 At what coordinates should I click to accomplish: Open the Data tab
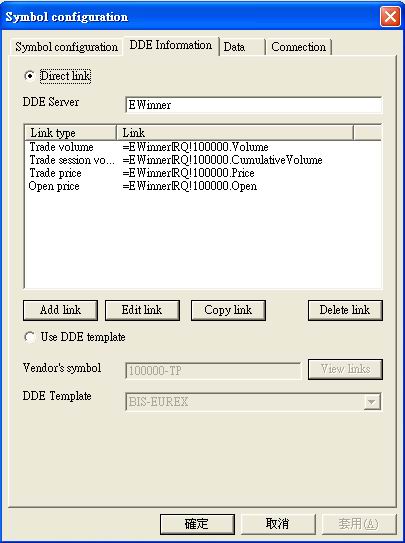pyautogui.click(x=241, y=47)
